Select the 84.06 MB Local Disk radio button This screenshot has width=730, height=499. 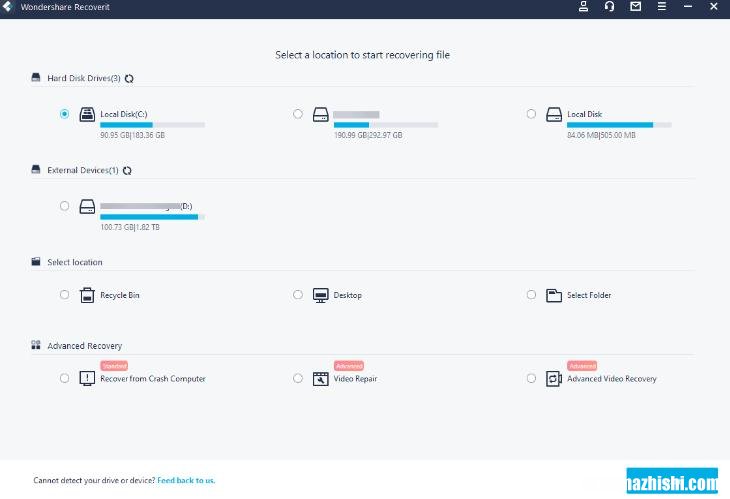pos(531,114)
